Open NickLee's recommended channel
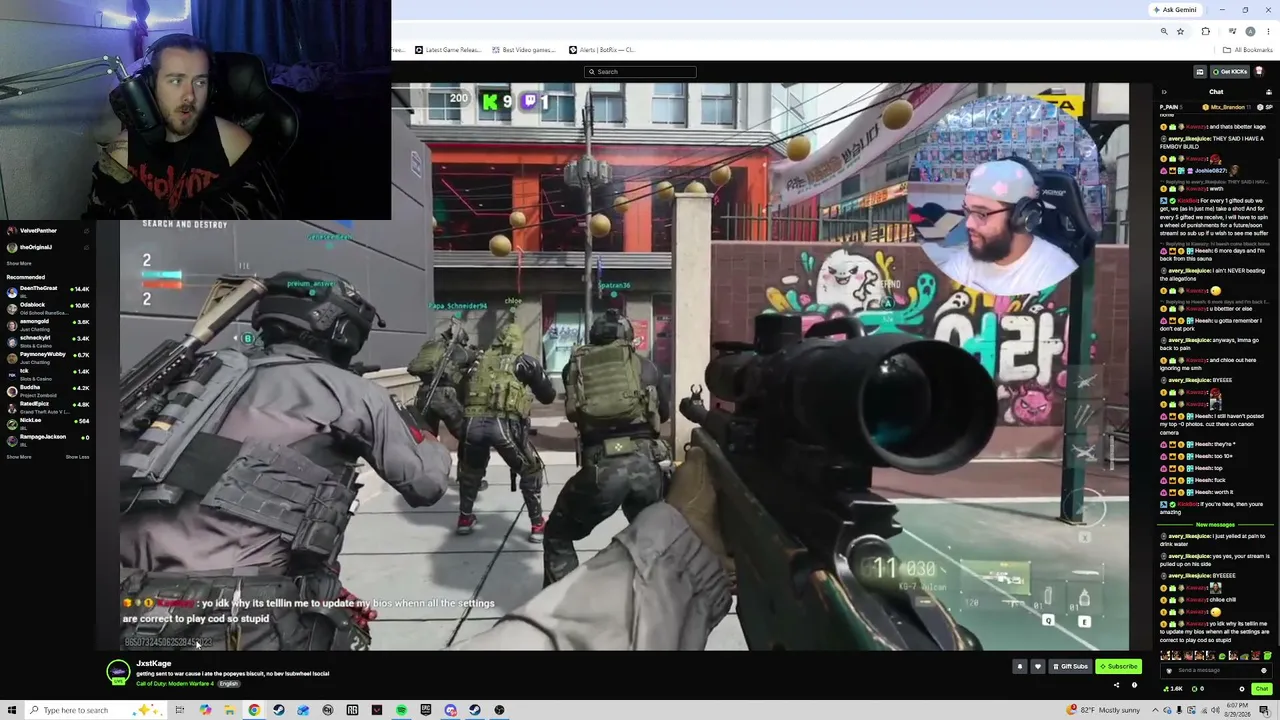 [x=46, y=422]
